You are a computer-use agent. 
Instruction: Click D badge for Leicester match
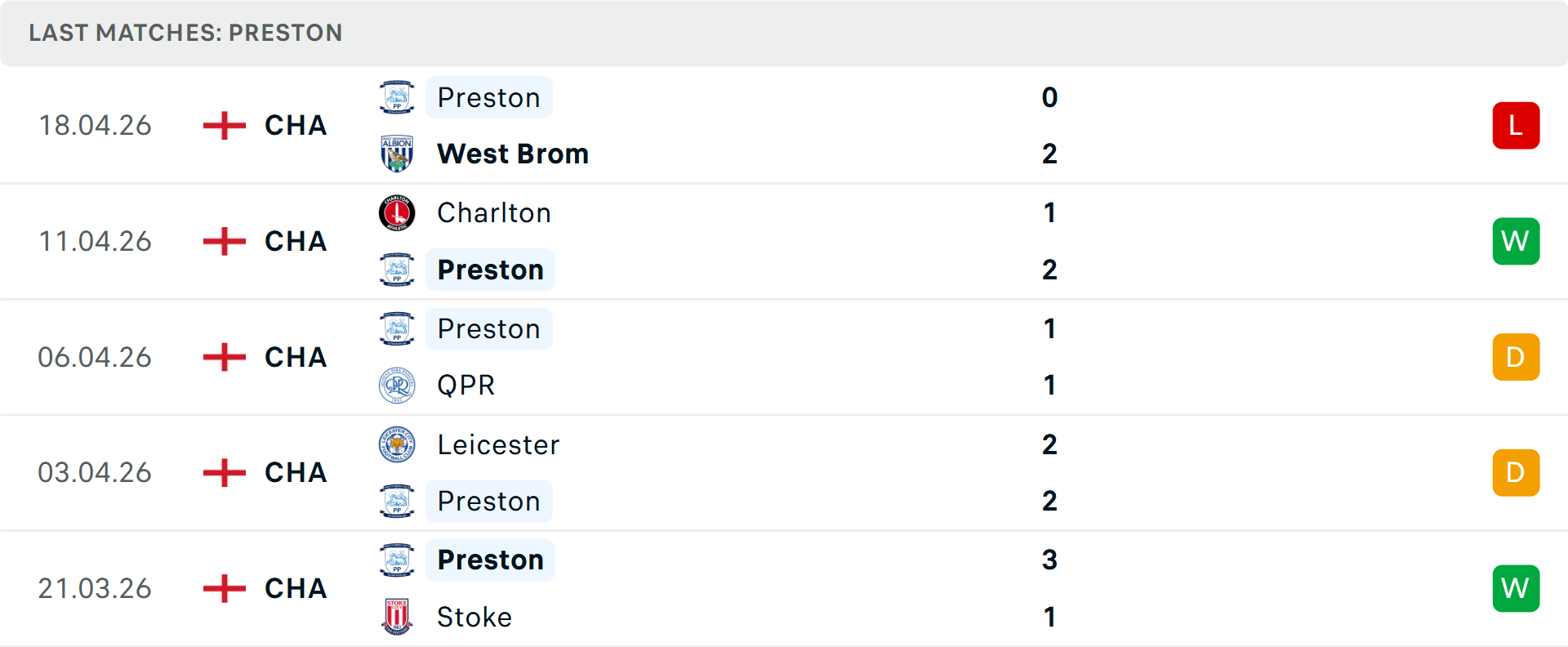point(1516,473)
